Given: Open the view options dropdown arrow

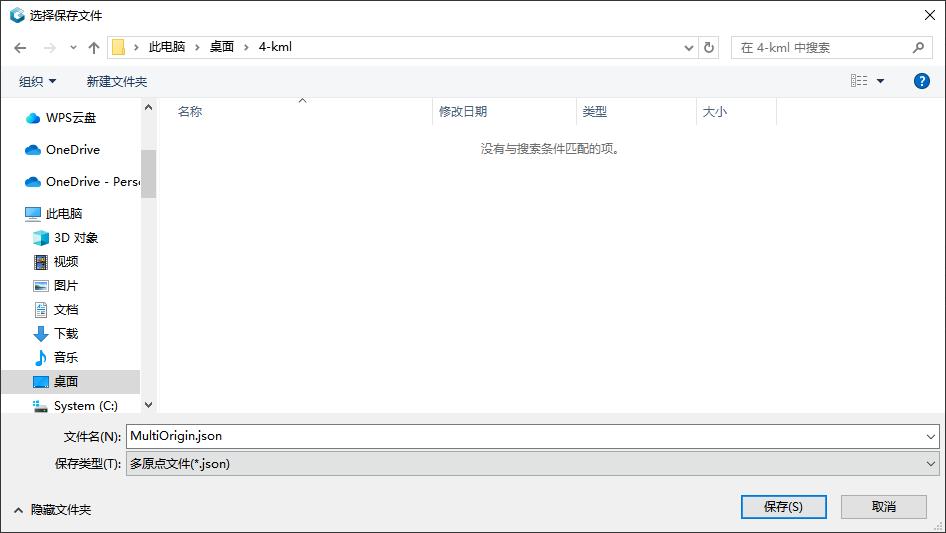Looking at the screenshot, I should (x=880, y=81).
